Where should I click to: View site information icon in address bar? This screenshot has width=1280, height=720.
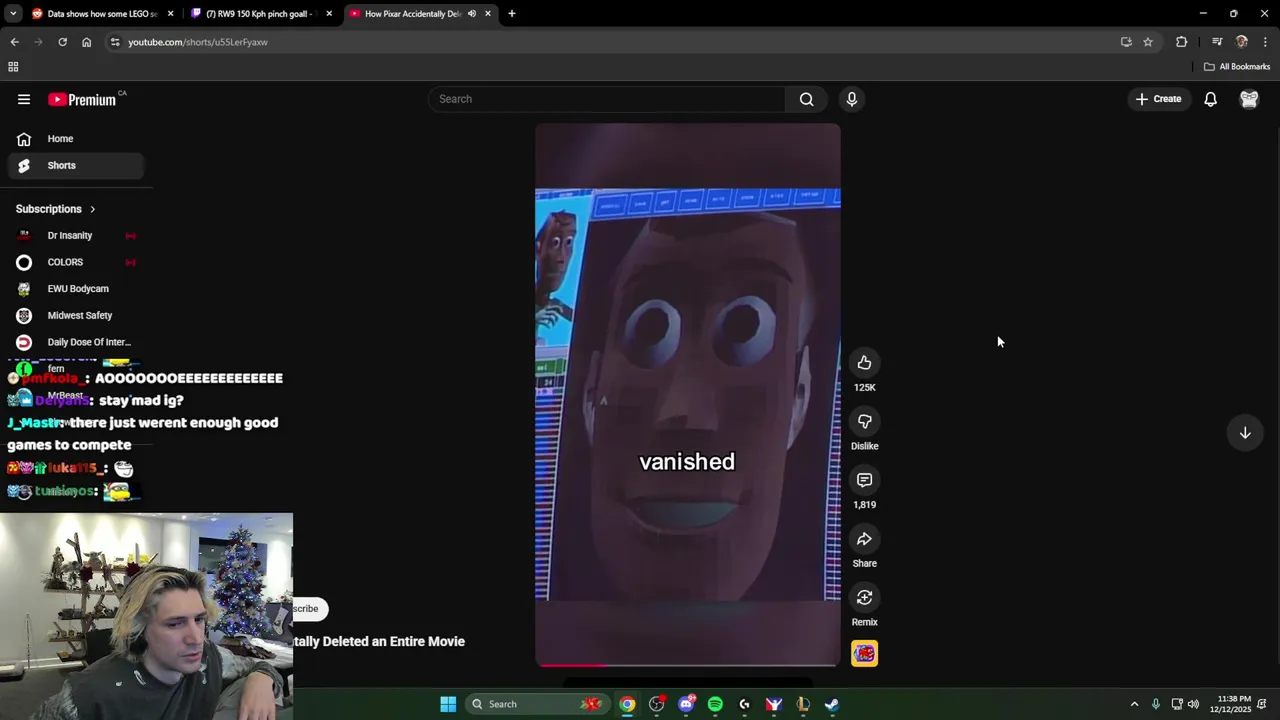(x=115, y=42)
